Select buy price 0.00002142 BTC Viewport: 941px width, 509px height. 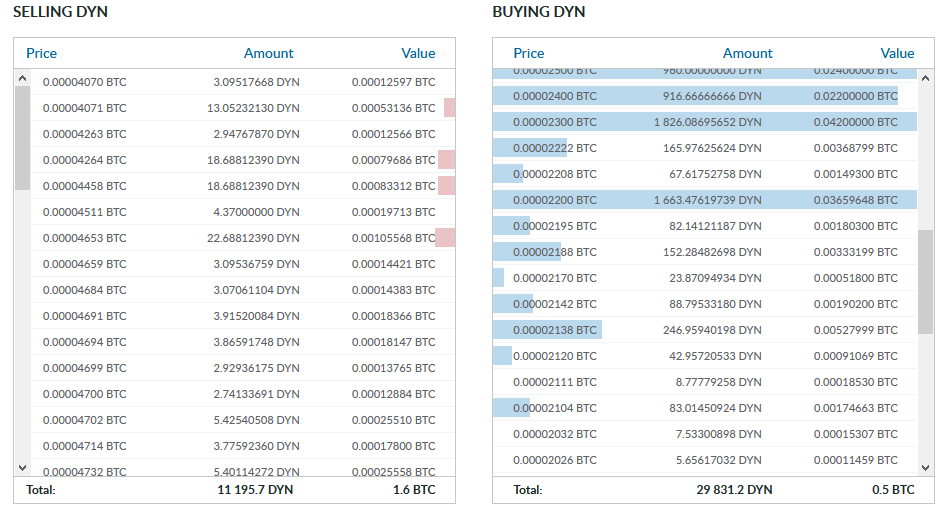point(555,304)
